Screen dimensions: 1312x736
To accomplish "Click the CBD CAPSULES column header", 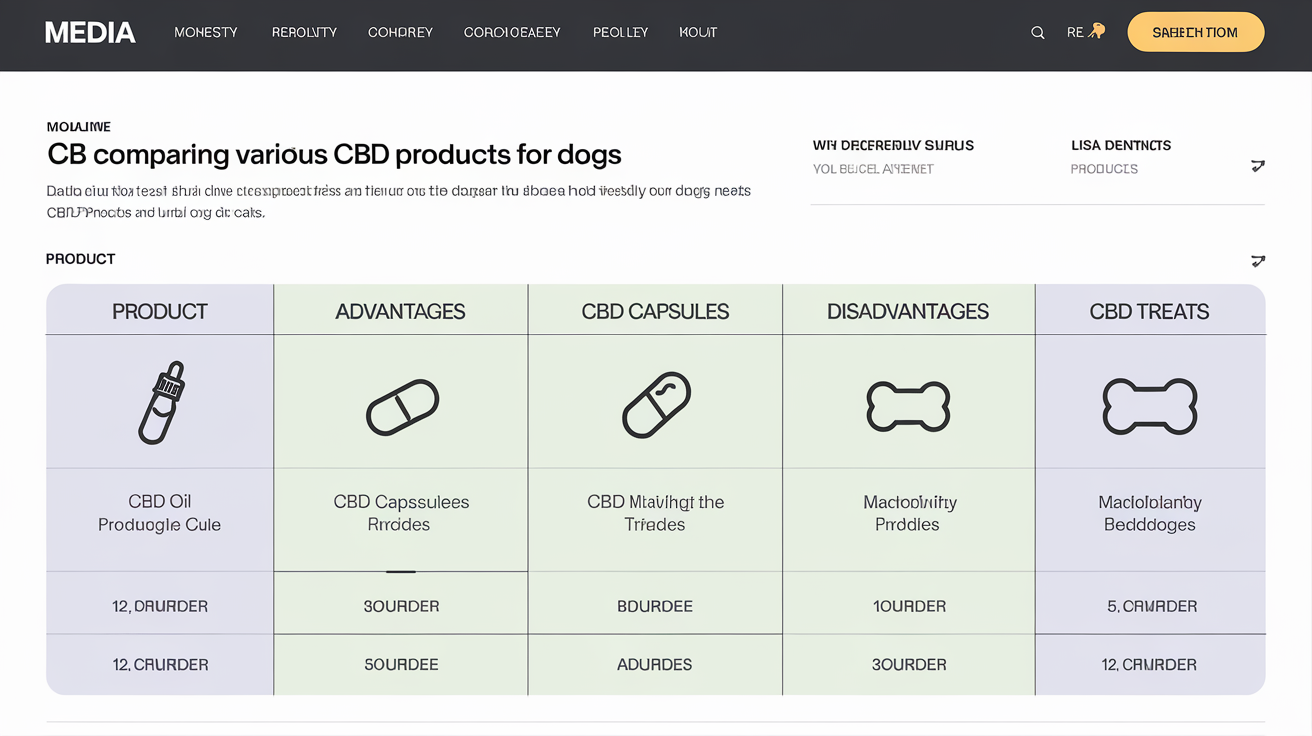I will pos(655,312).
